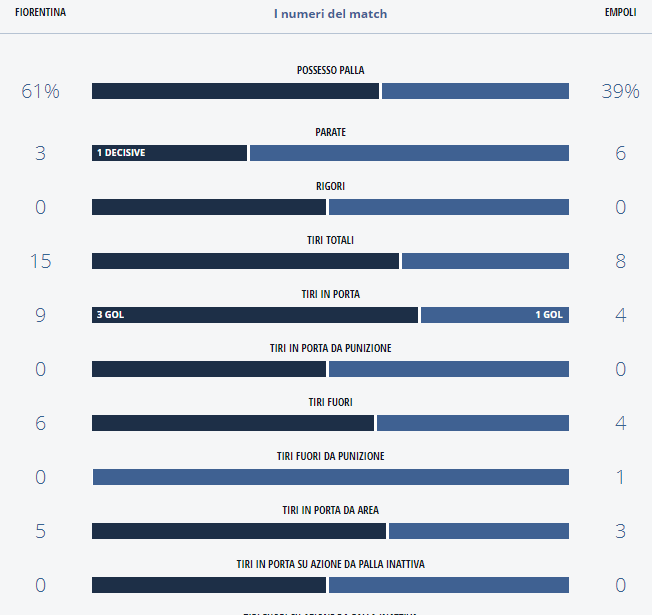The height and width of the screenshot is (615, 652).
Task: Click the '3 GOL' segment of the shots-on-target bar
Action: point(255,315)
